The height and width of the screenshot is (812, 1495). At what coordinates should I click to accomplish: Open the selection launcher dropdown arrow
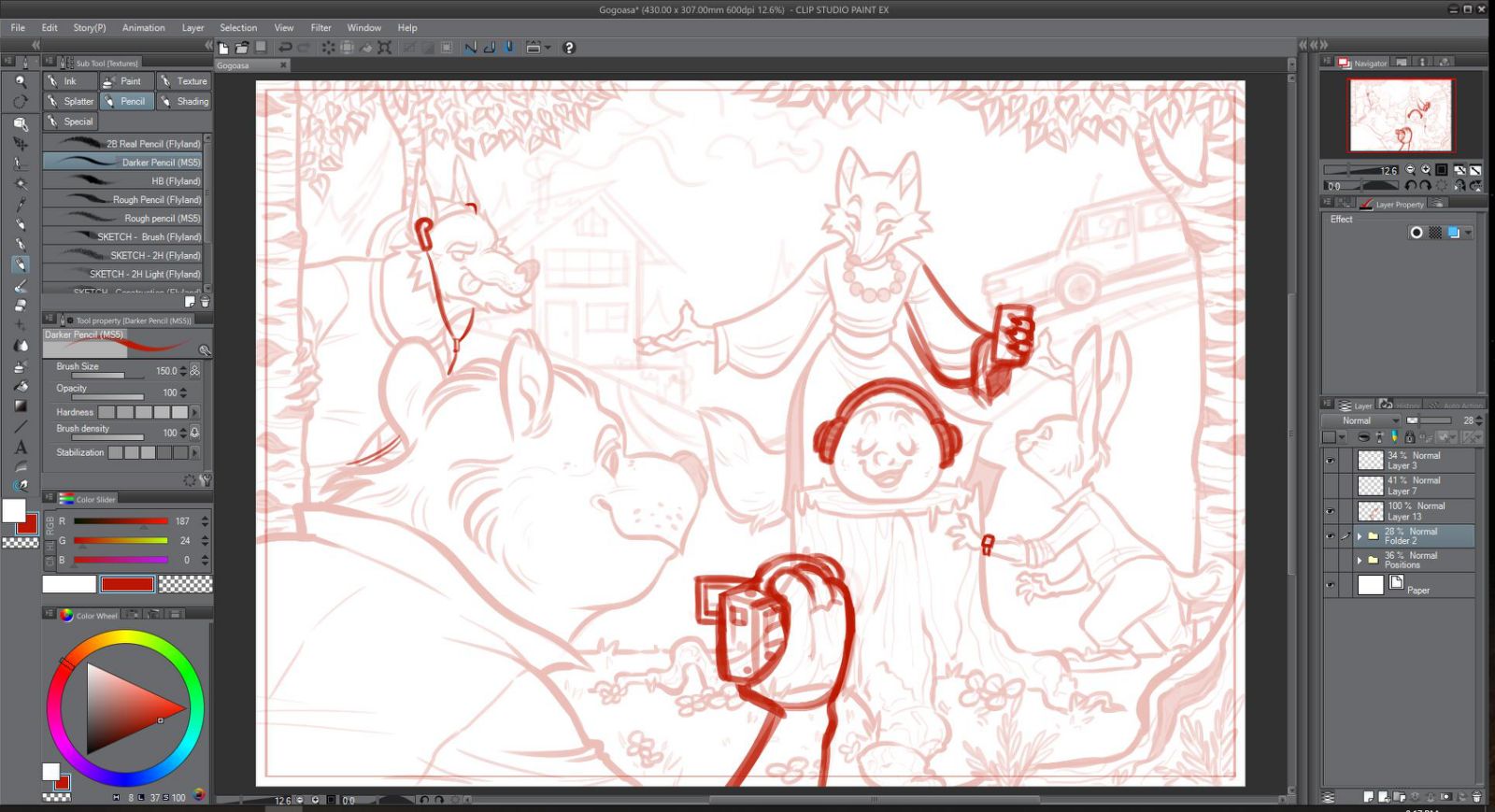(x=548, y=48)
